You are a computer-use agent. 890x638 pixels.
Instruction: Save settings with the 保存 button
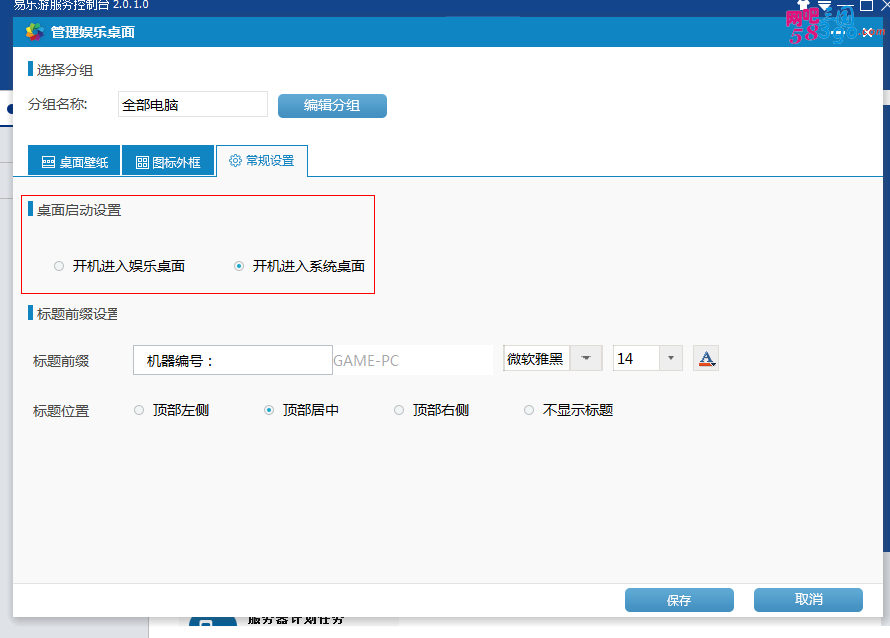pyautogui.click(x=679, y=600)
